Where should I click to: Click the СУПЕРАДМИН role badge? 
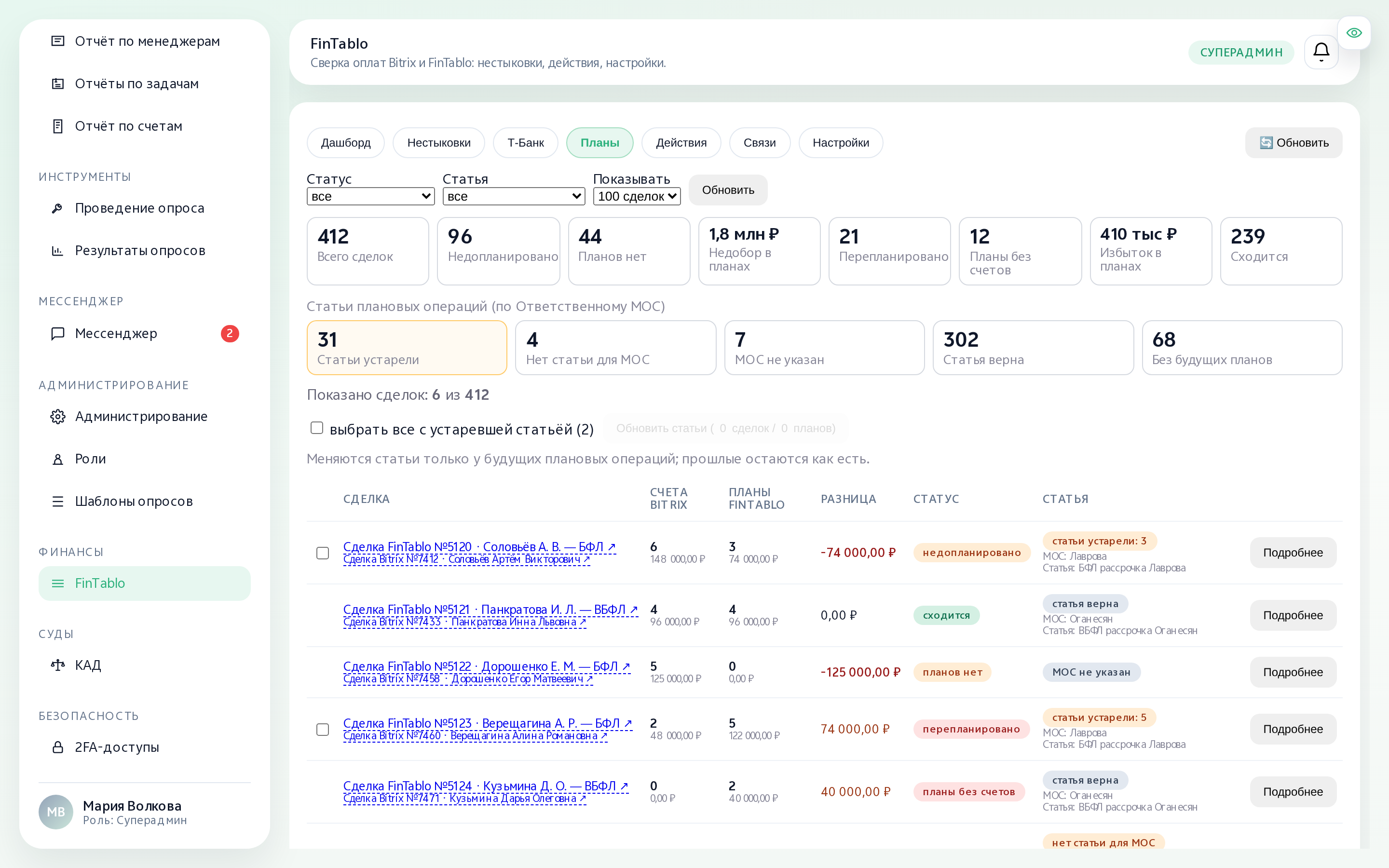1241,52
